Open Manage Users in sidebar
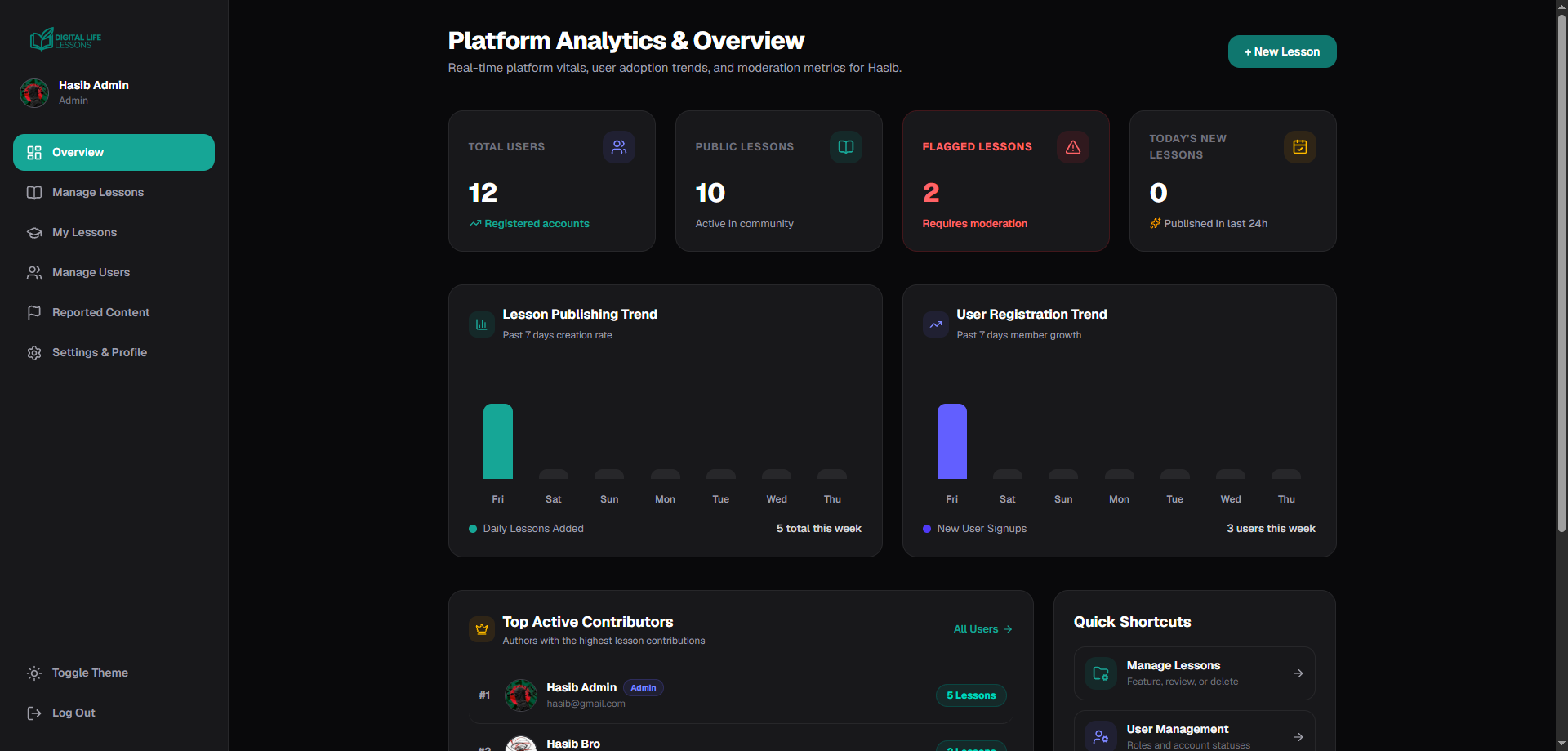Screen dimensions: 1568x751 pos(114,272)
